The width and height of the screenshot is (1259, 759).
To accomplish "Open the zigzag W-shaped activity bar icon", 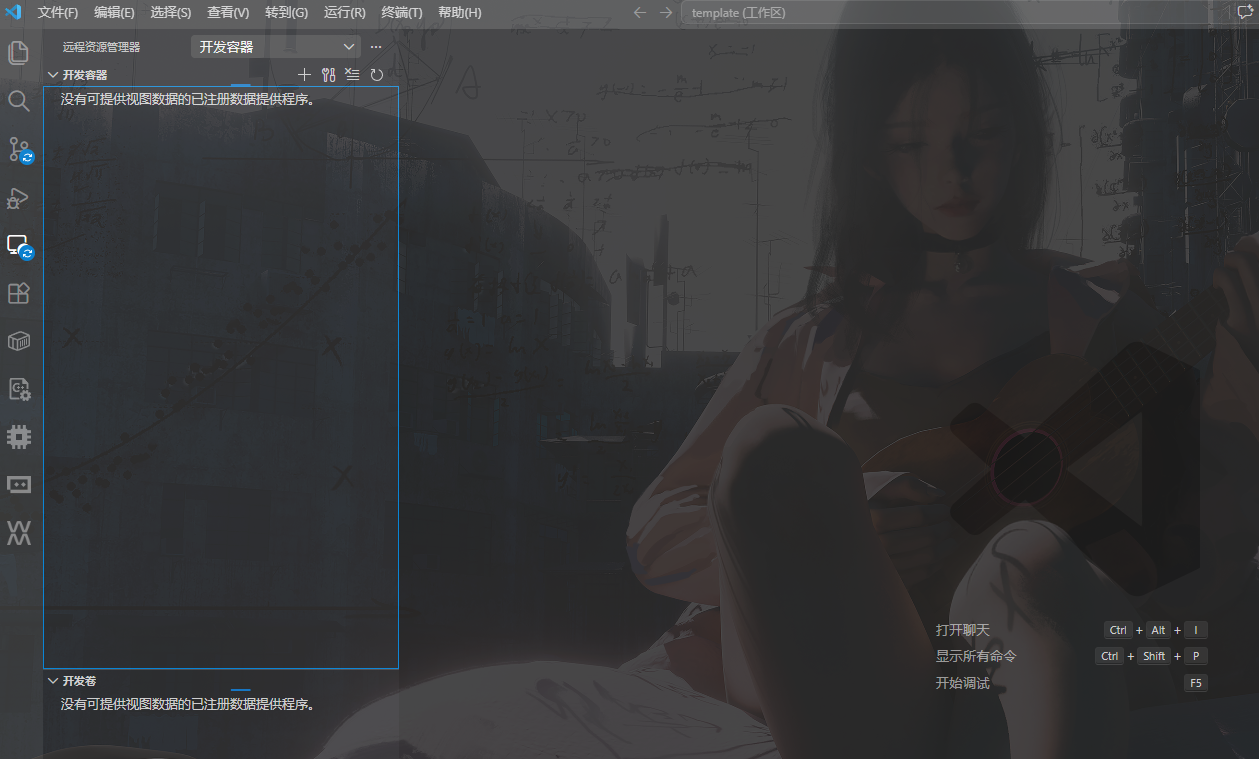I will (x=19, y=533).
